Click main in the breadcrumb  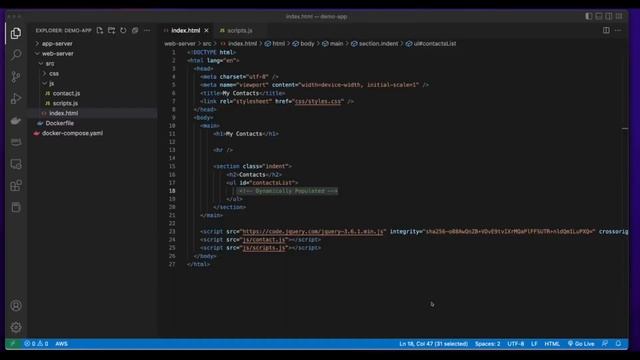[x=336, y=44]
